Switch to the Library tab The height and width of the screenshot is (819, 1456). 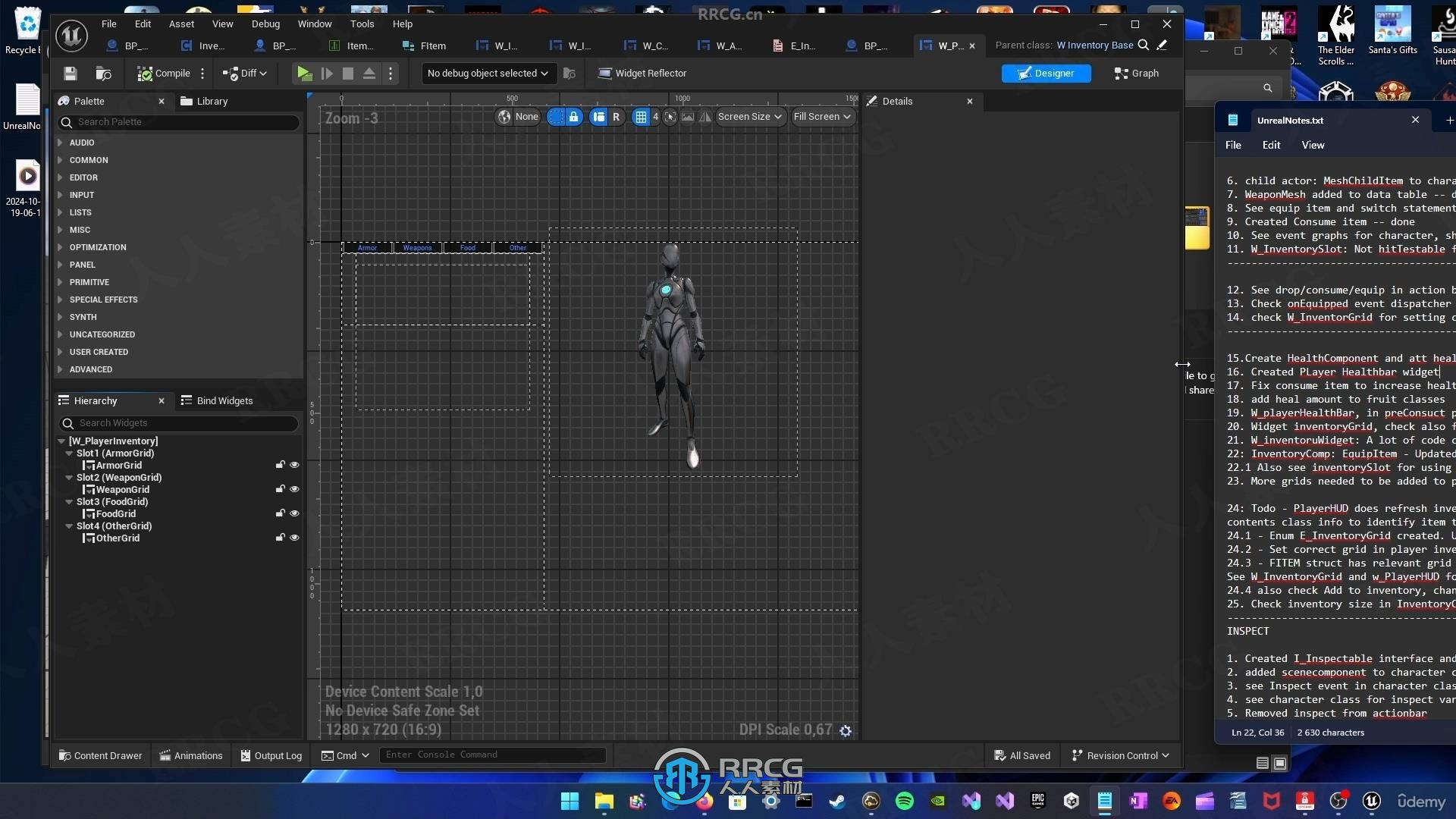coord(204,101)
